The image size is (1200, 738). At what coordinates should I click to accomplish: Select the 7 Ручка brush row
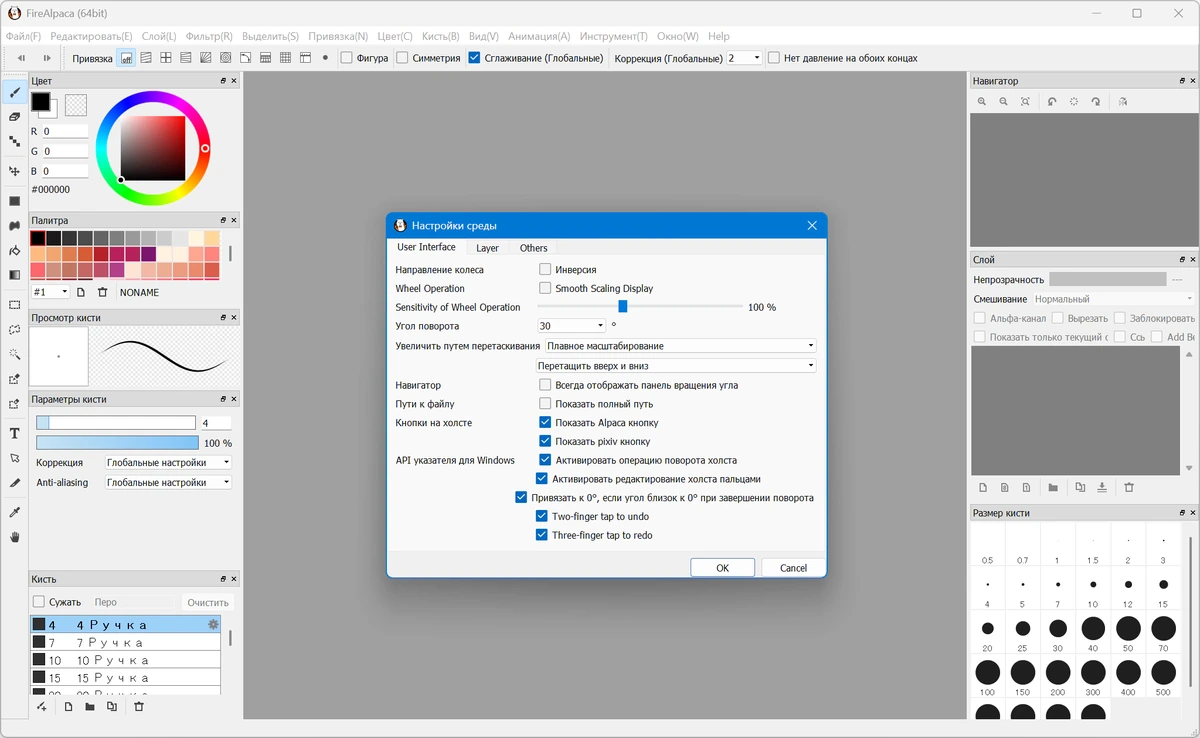coord(125,642)
